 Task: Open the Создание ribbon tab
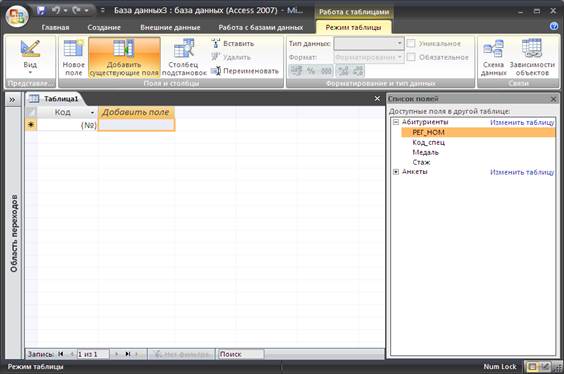coord(104,27)
